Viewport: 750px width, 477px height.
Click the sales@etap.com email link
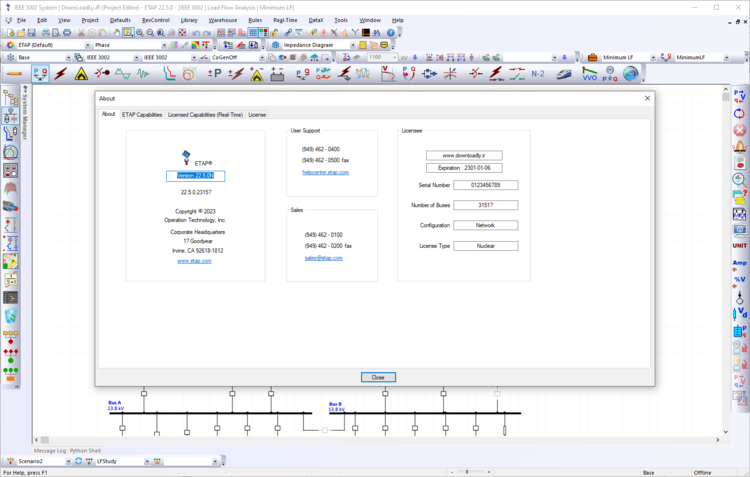[324, 258]
